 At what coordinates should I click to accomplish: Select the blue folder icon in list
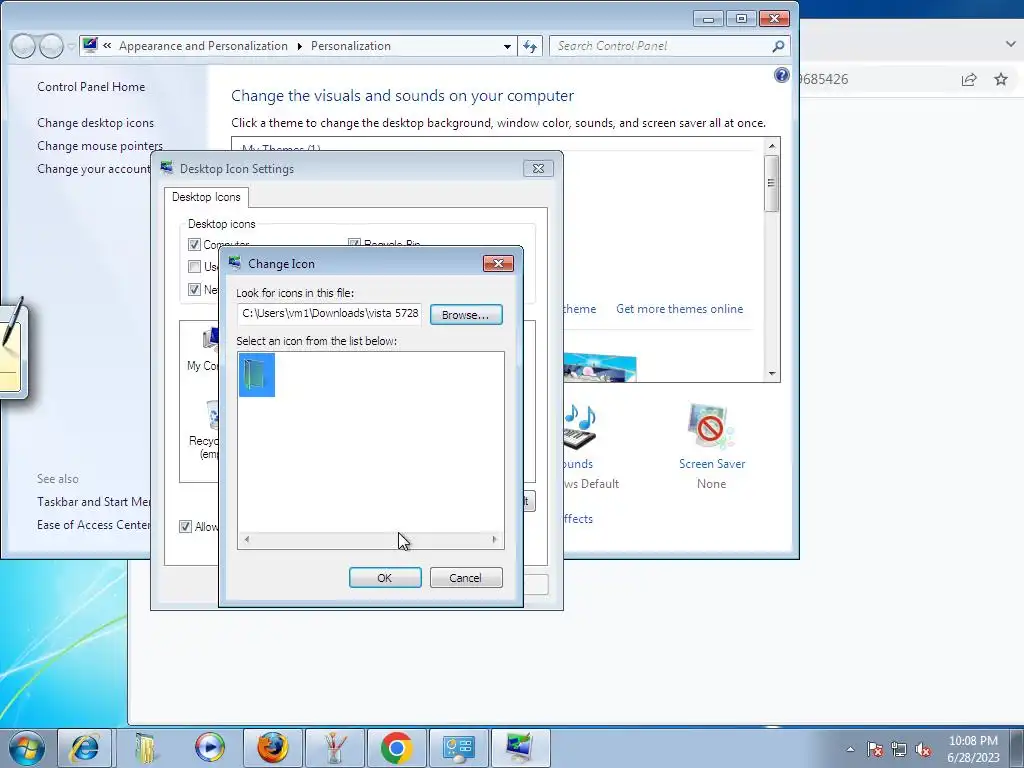tap(257, 375)
